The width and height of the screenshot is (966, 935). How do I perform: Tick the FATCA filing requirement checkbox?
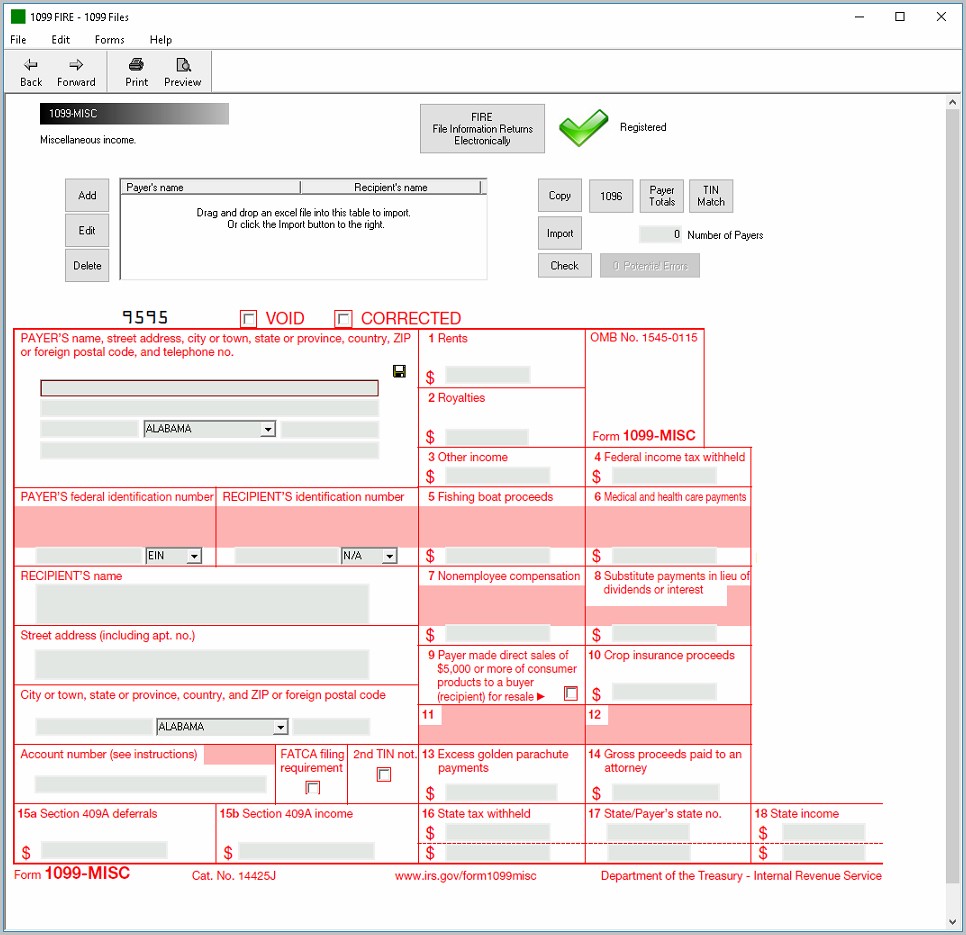pos(313,788)
